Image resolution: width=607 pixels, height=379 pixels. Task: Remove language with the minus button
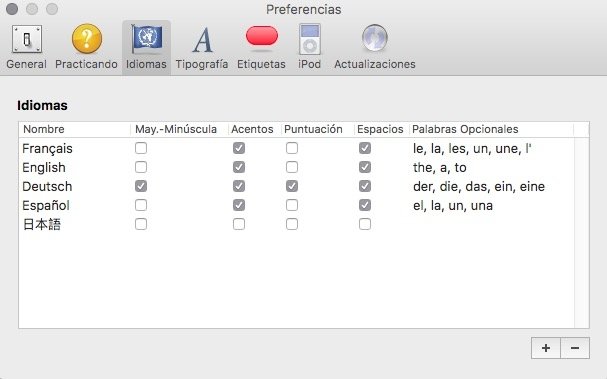575,348
